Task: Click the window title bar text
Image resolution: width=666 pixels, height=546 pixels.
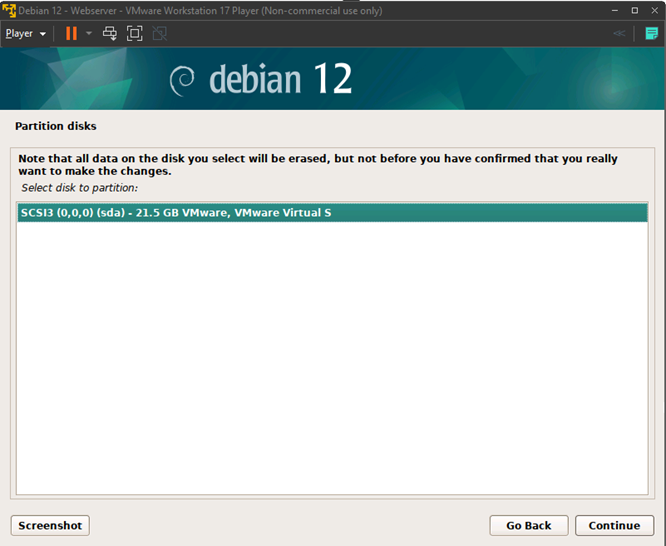Action: point(200,9)
